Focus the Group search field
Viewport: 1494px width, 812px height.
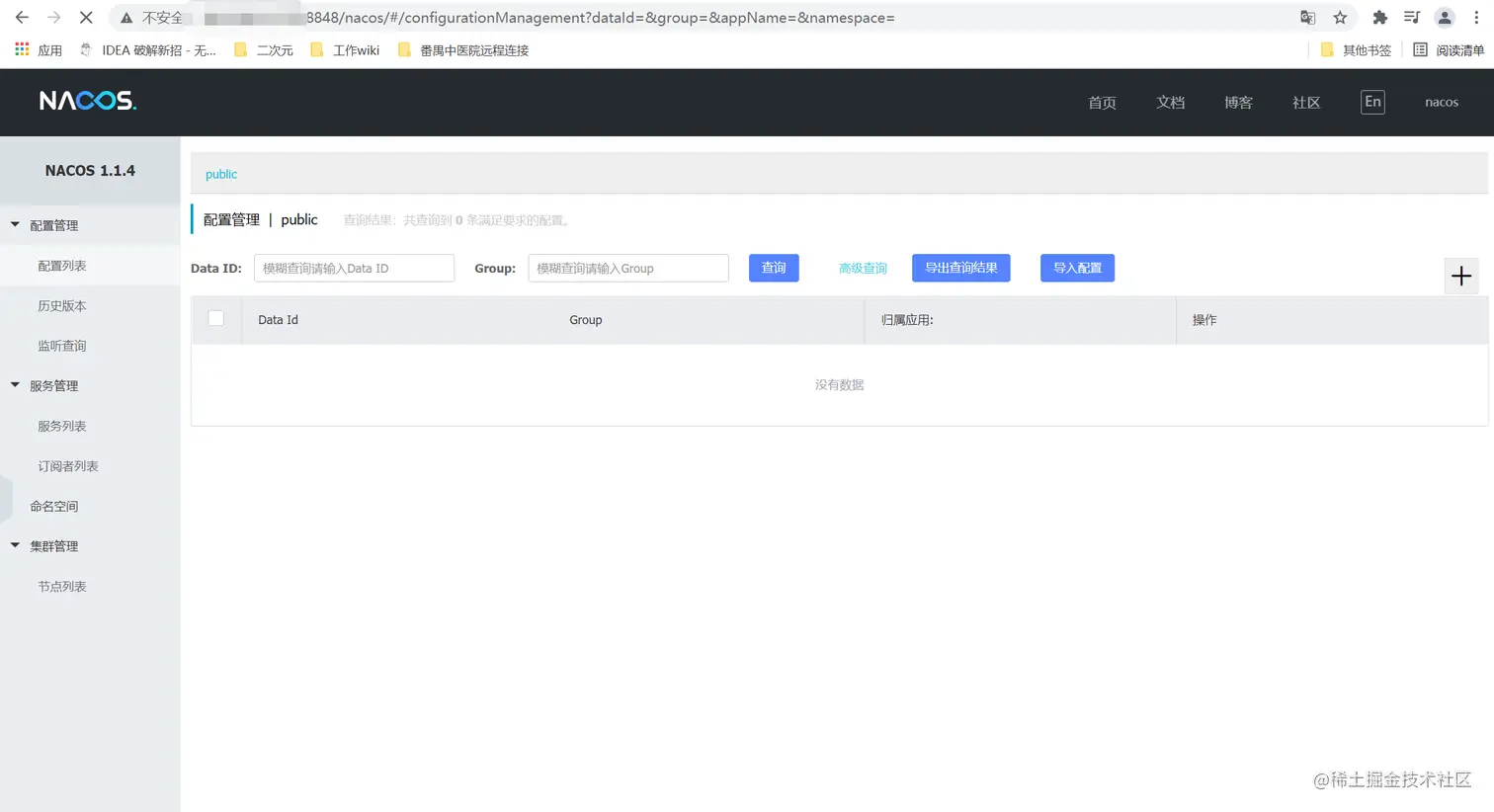pyautogui.click(x=628, y=268)
